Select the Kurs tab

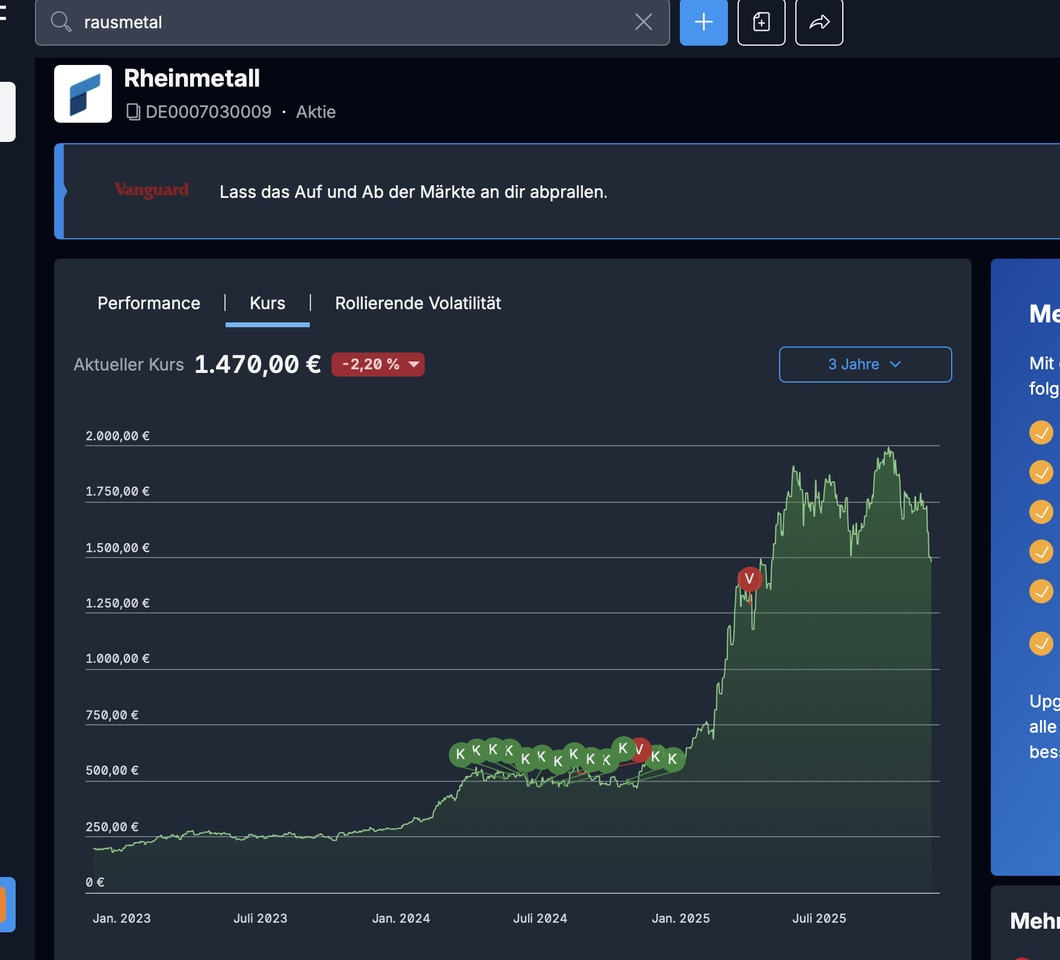tap(267, 303)
